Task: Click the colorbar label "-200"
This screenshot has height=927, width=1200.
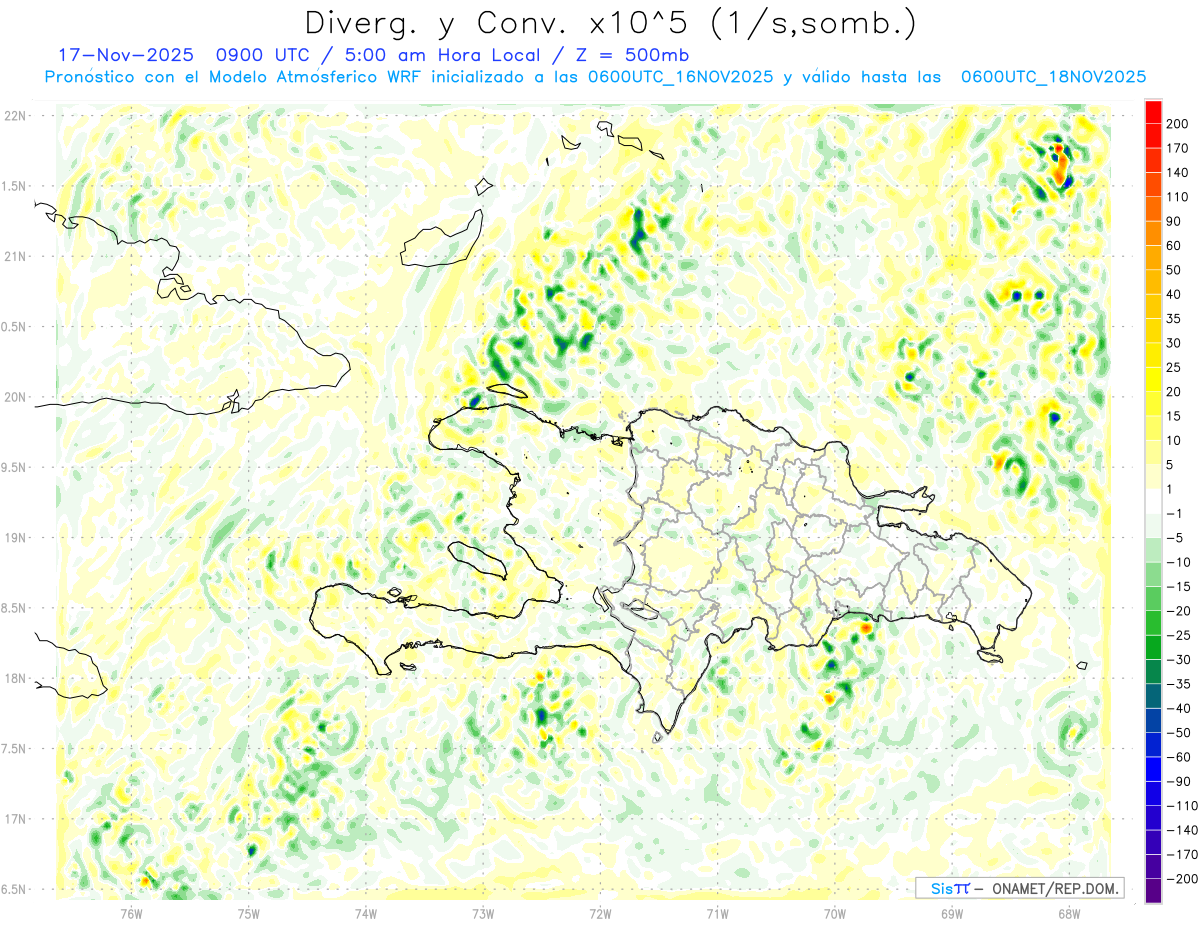Action: (x=1183, y=879)
